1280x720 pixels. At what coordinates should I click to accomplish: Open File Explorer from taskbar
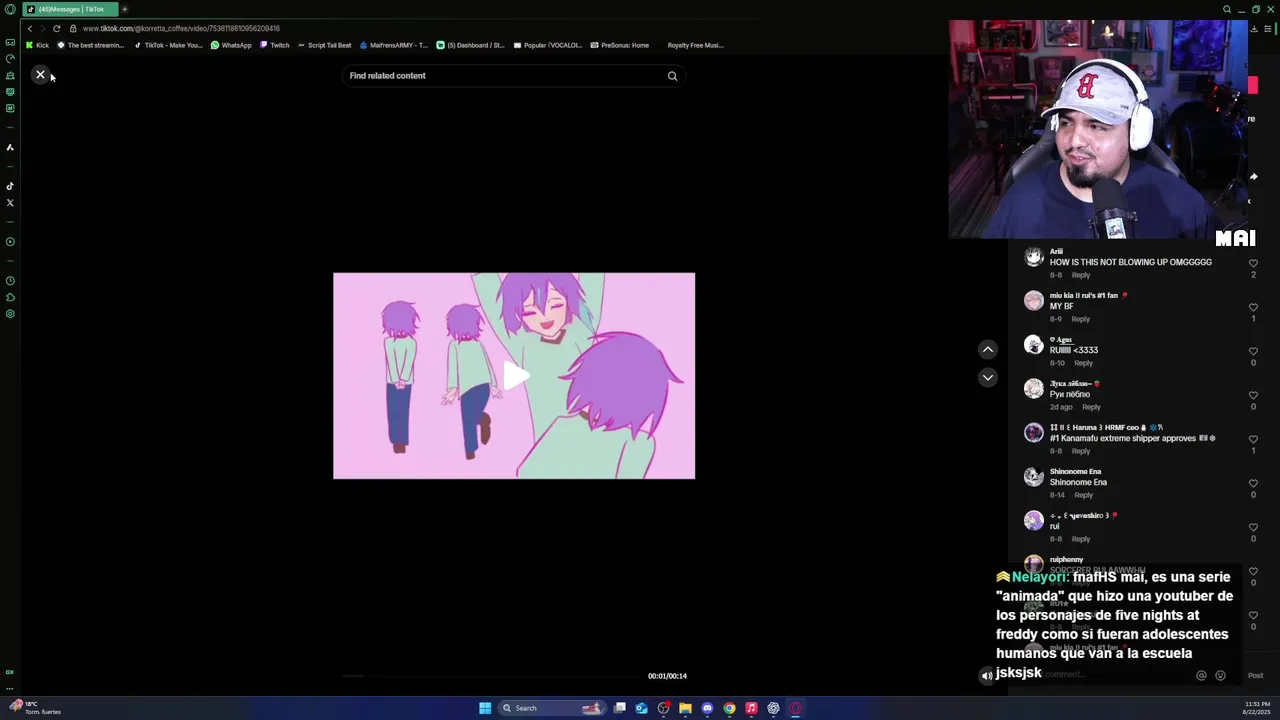[685, 708]
